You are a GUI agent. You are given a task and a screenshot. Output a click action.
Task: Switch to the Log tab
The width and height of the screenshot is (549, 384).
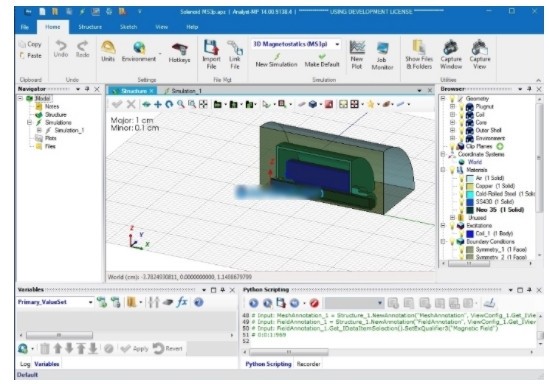pyautogui.click(x=25, y=364)
